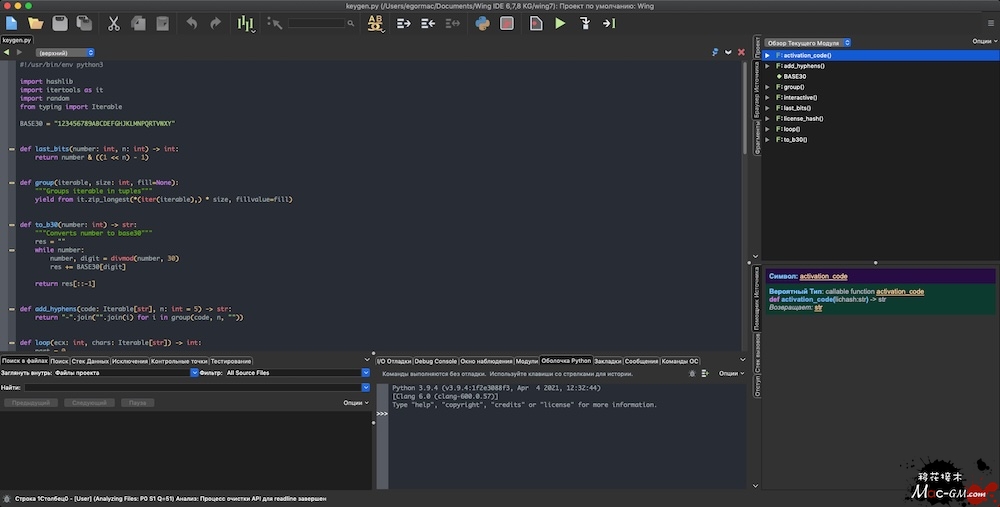The height and width of the screenshot is (507, 1000).
Task: Click the New File icon
Action: coord(11,22)
